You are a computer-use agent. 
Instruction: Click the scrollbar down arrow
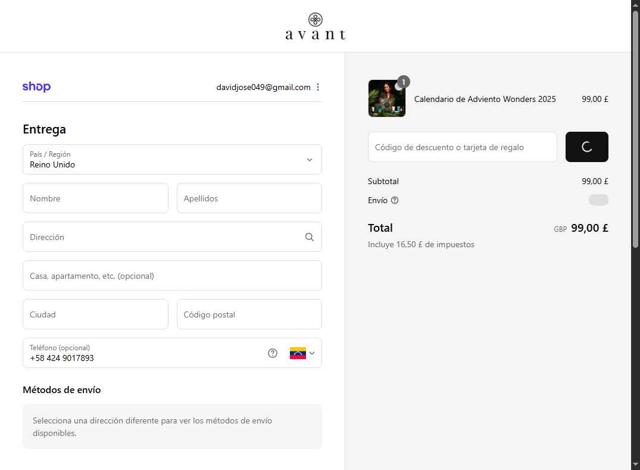point(636,465)
